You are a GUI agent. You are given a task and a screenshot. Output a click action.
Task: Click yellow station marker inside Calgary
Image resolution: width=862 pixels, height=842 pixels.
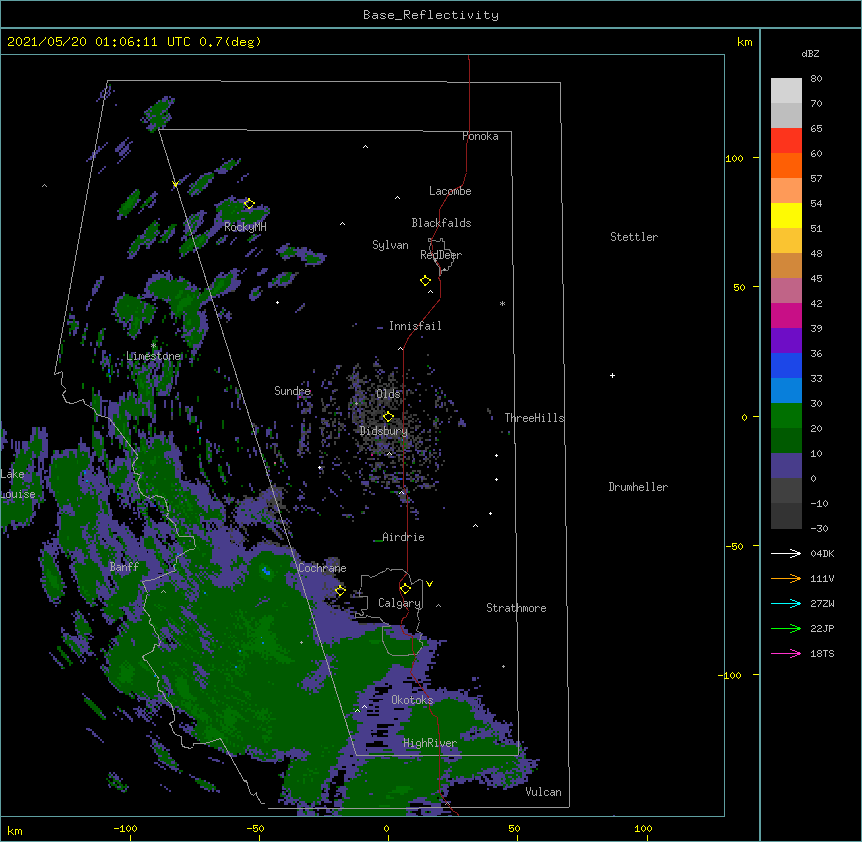click(x=405, y=589)
